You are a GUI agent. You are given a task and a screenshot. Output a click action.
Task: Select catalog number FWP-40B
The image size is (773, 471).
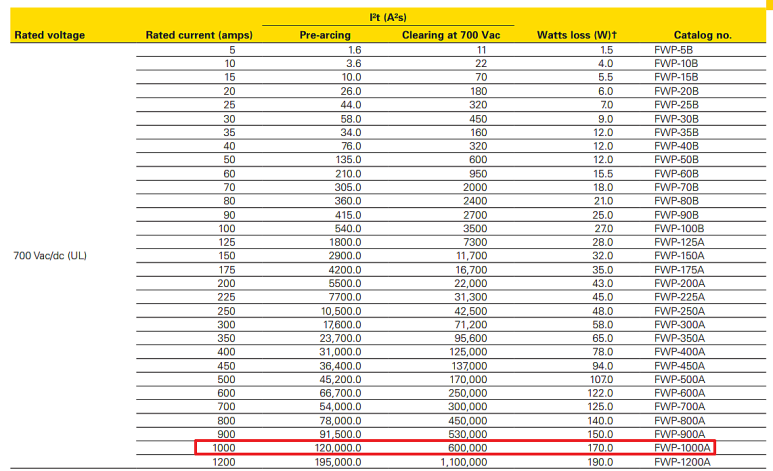[676, 146]
